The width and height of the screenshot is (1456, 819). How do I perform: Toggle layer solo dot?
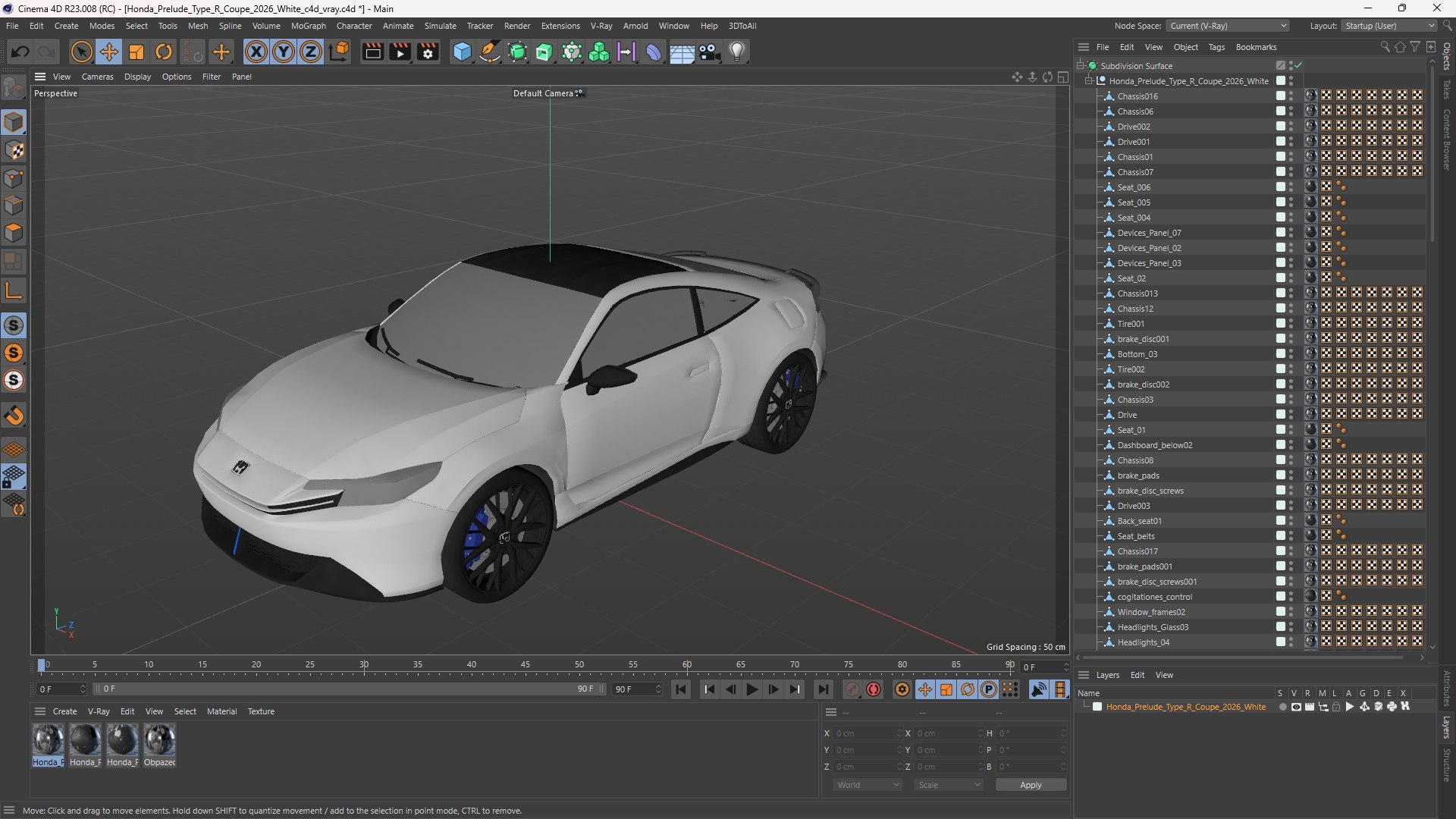coord(1282,707)
